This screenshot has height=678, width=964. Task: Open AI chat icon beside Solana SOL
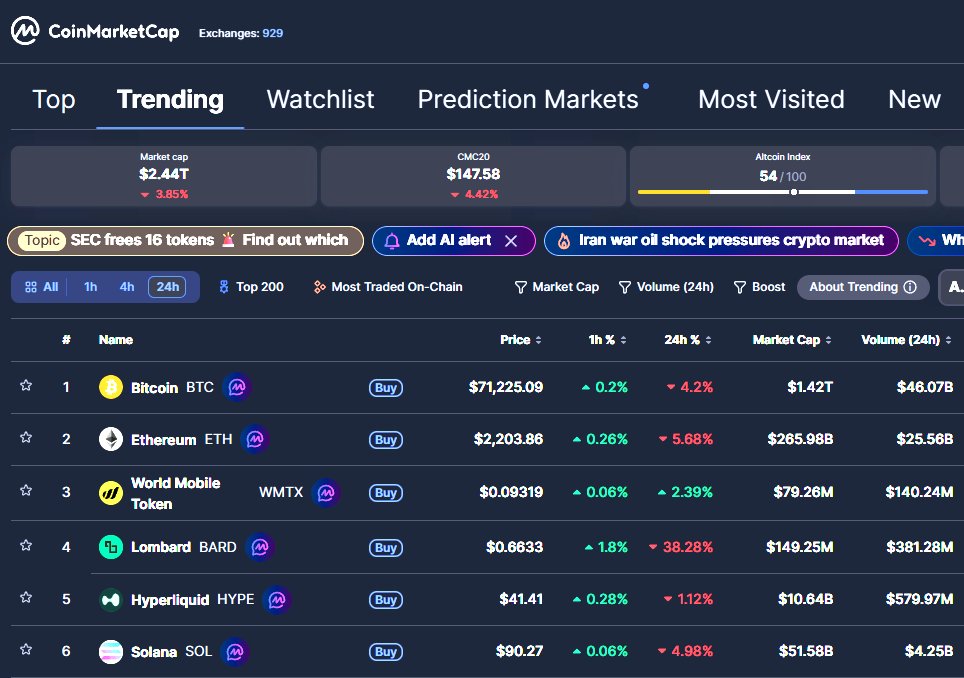pos(235,652)
